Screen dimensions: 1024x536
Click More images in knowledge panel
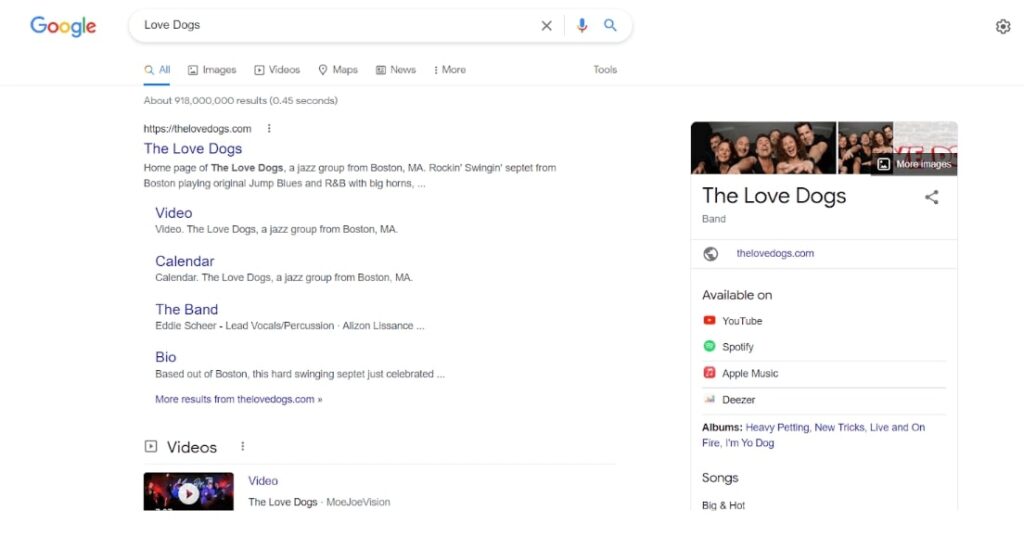pyautogui.click(x=916, y=164)
